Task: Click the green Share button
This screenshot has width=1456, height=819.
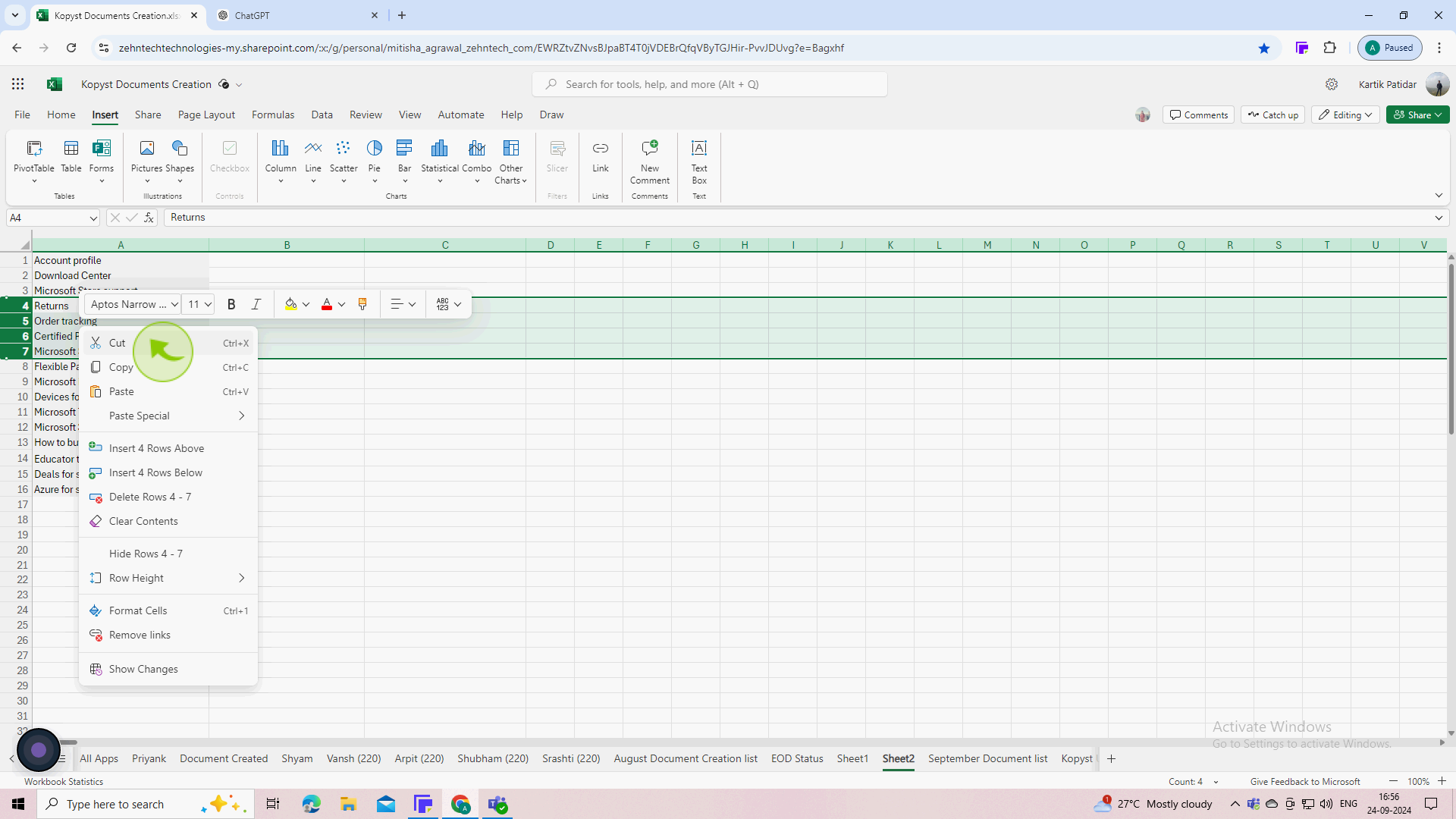Action: point(1417,115)
